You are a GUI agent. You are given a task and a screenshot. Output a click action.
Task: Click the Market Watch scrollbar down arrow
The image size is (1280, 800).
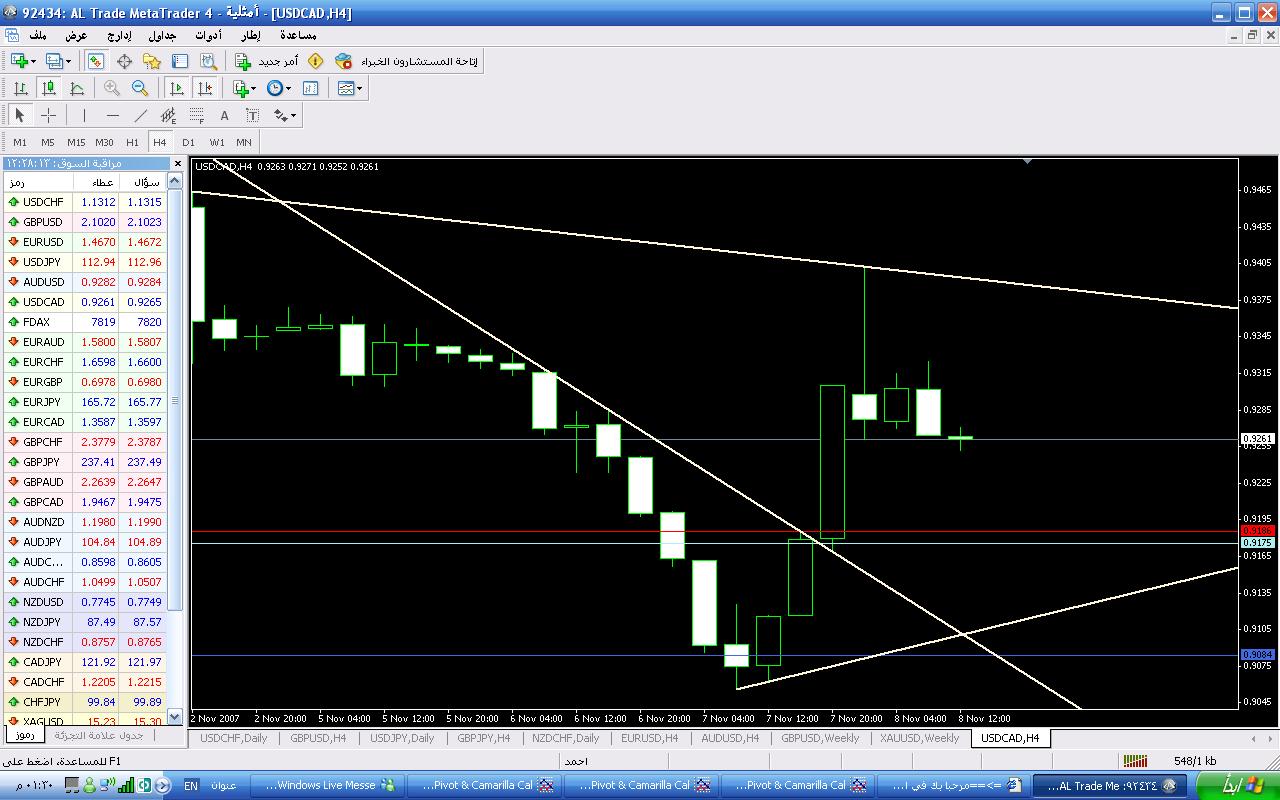(x=175, y=716)
